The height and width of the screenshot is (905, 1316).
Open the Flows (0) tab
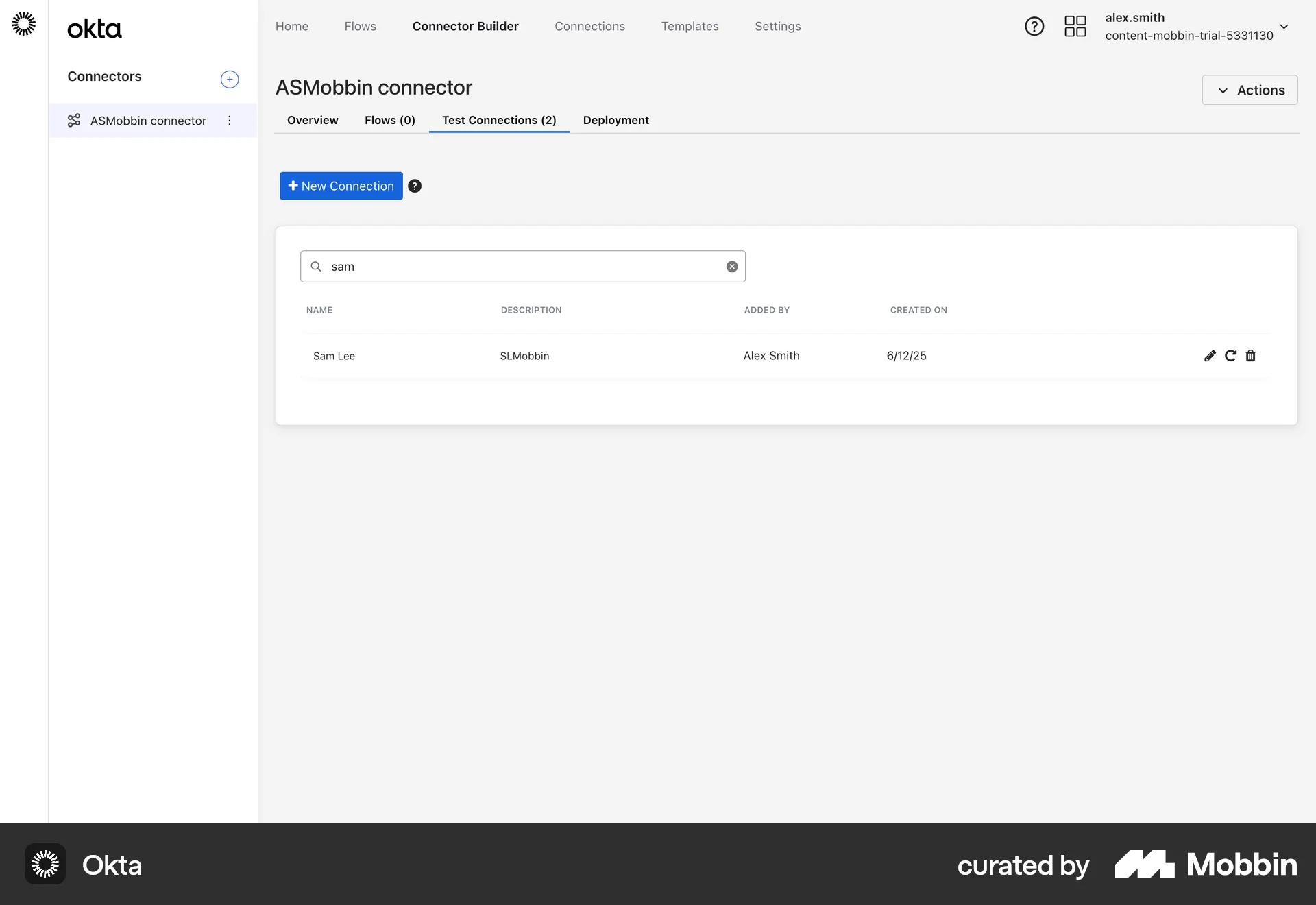tap(389, 120)
